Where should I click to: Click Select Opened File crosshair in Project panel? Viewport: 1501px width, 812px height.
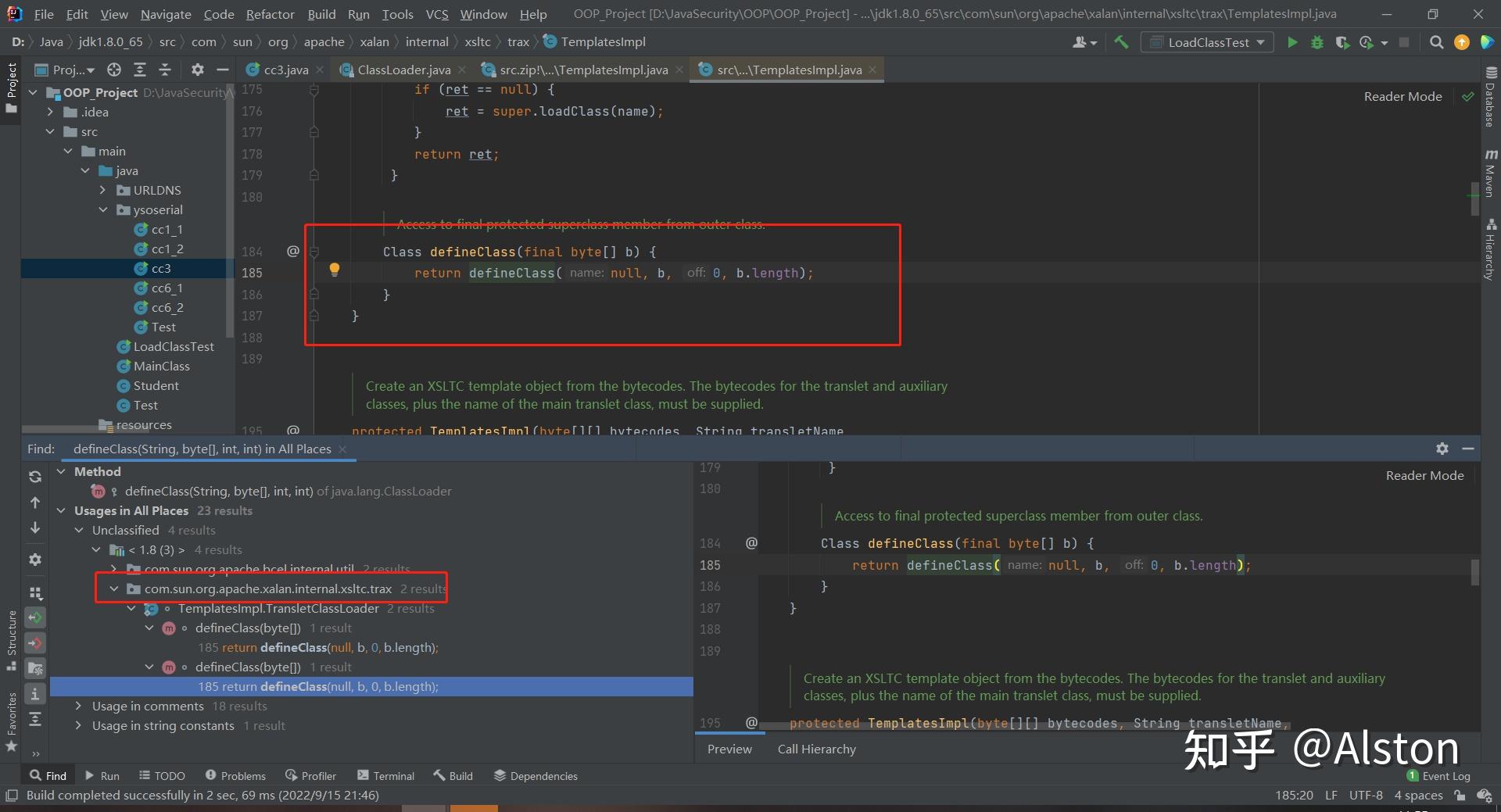coord(114,70)
